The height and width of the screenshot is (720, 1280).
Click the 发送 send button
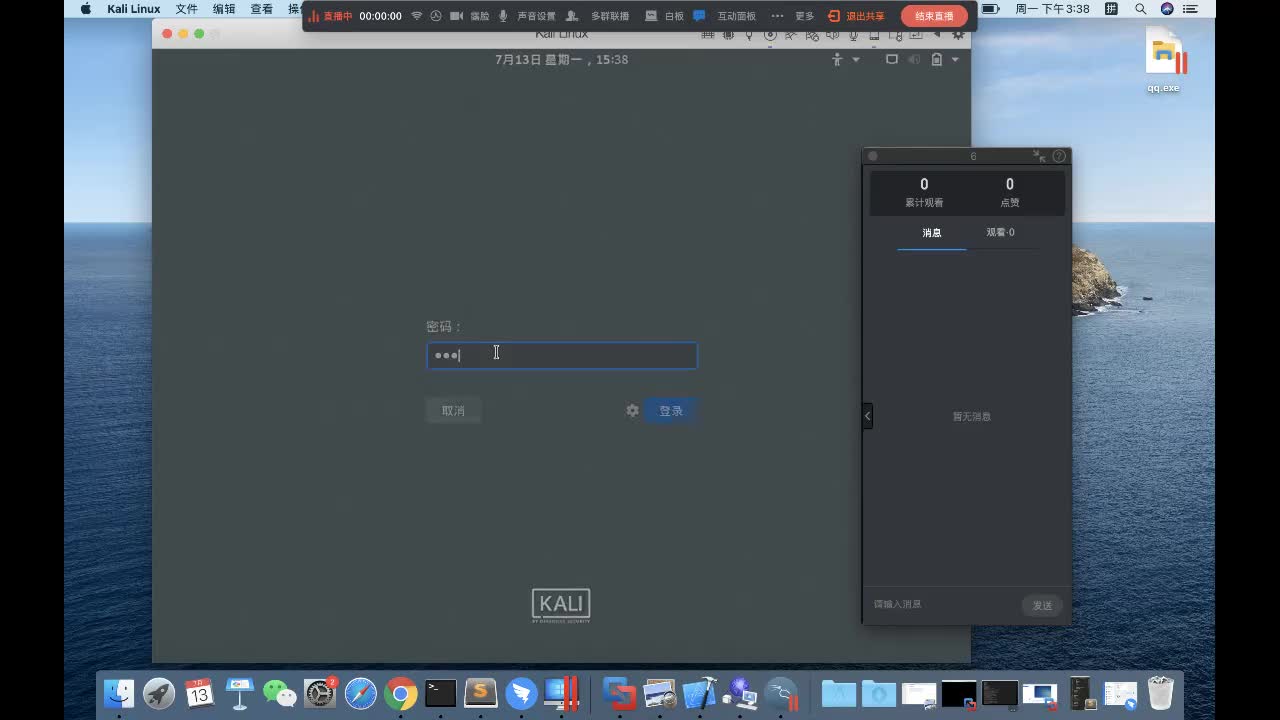click(x=1042, y=605)
